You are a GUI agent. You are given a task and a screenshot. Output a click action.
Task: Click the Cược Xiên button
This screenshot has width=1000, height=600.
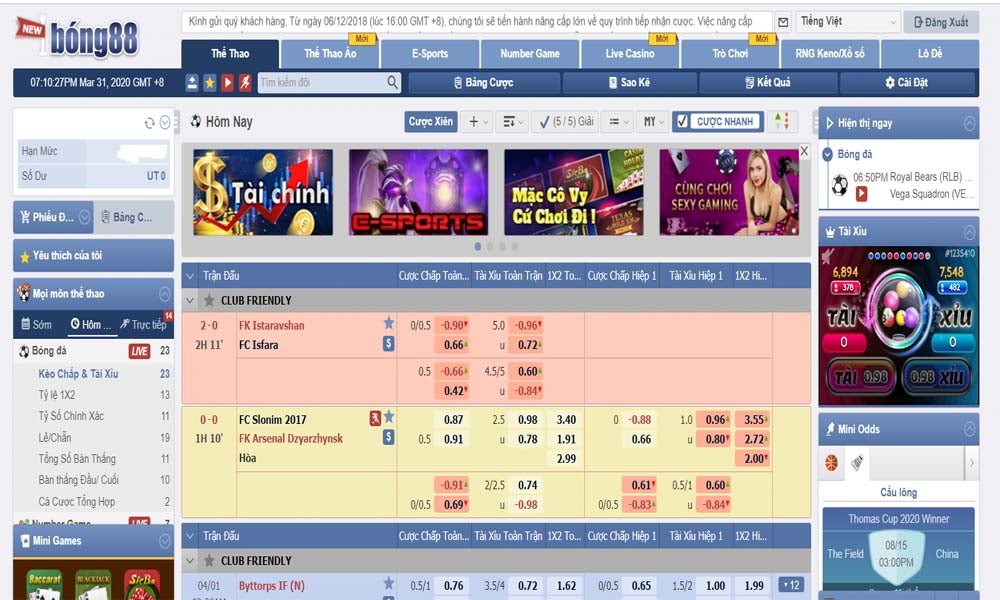point(431,122)
